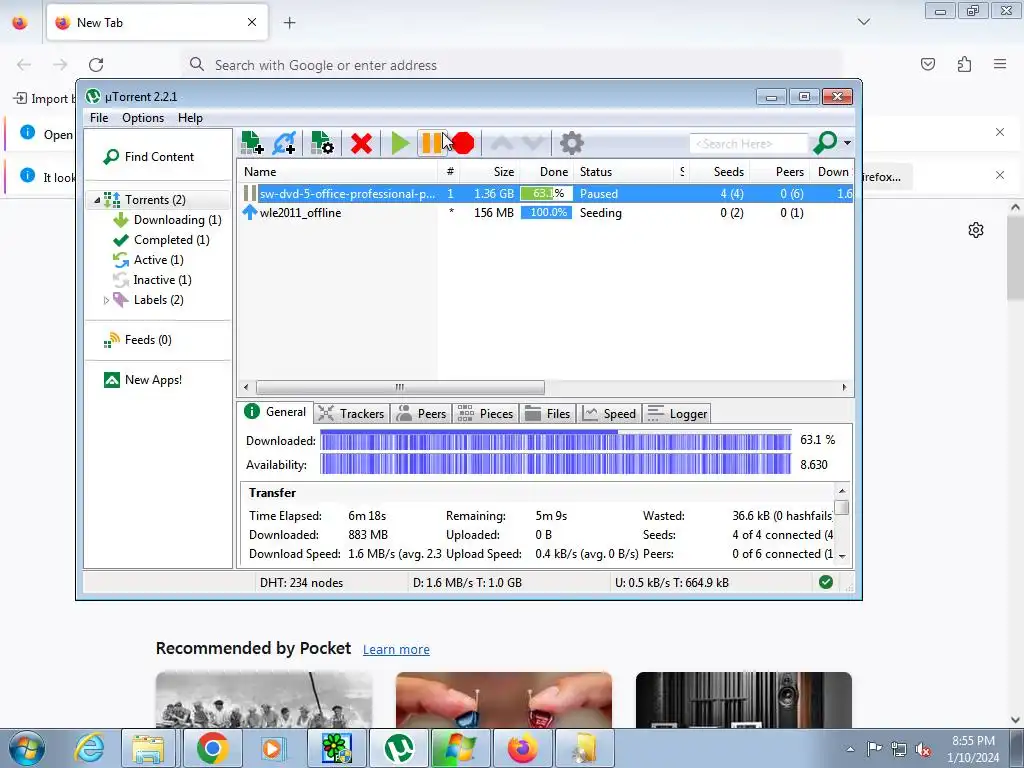Image resolution: width=1024 pixels, height=768 pixels.
Task: Open the File menu in uTorrent
Action: click(99, 118)
